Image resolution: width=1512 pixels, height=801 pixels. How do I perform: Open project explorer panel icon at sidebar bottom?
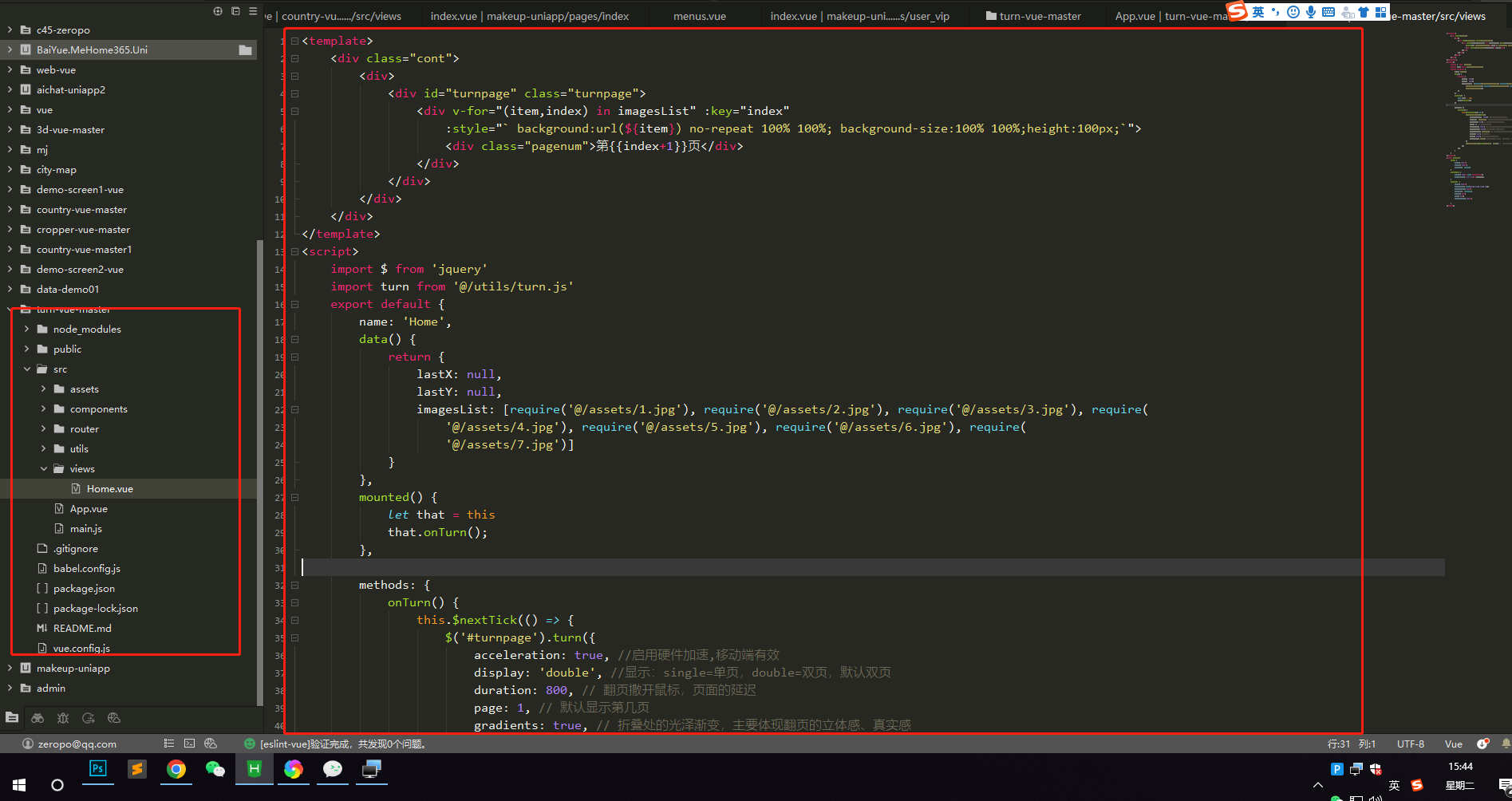click(12, 717)
